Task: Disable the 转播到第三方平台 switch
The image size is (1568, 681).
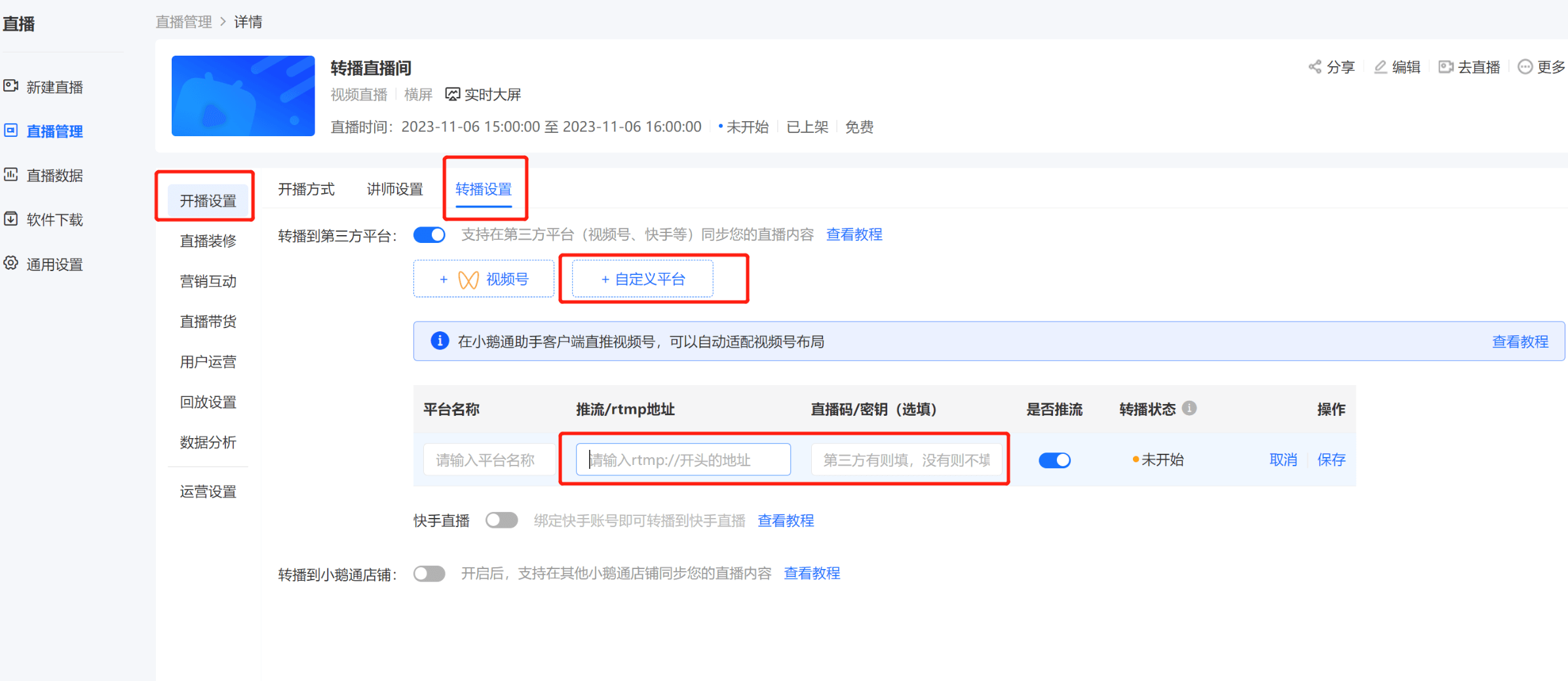Action: [429, 234]
